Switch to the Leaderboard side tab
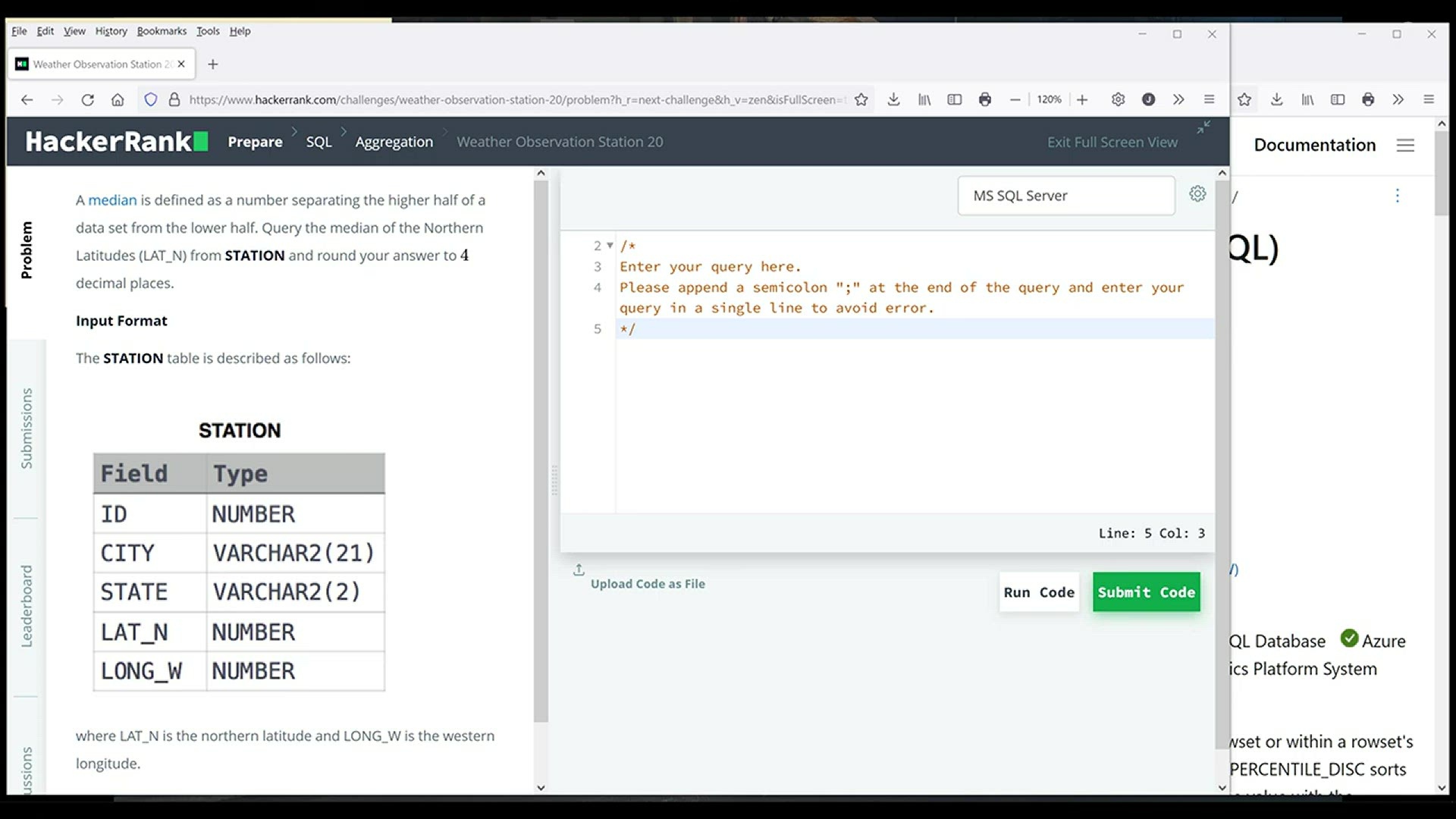 [27, 606]
